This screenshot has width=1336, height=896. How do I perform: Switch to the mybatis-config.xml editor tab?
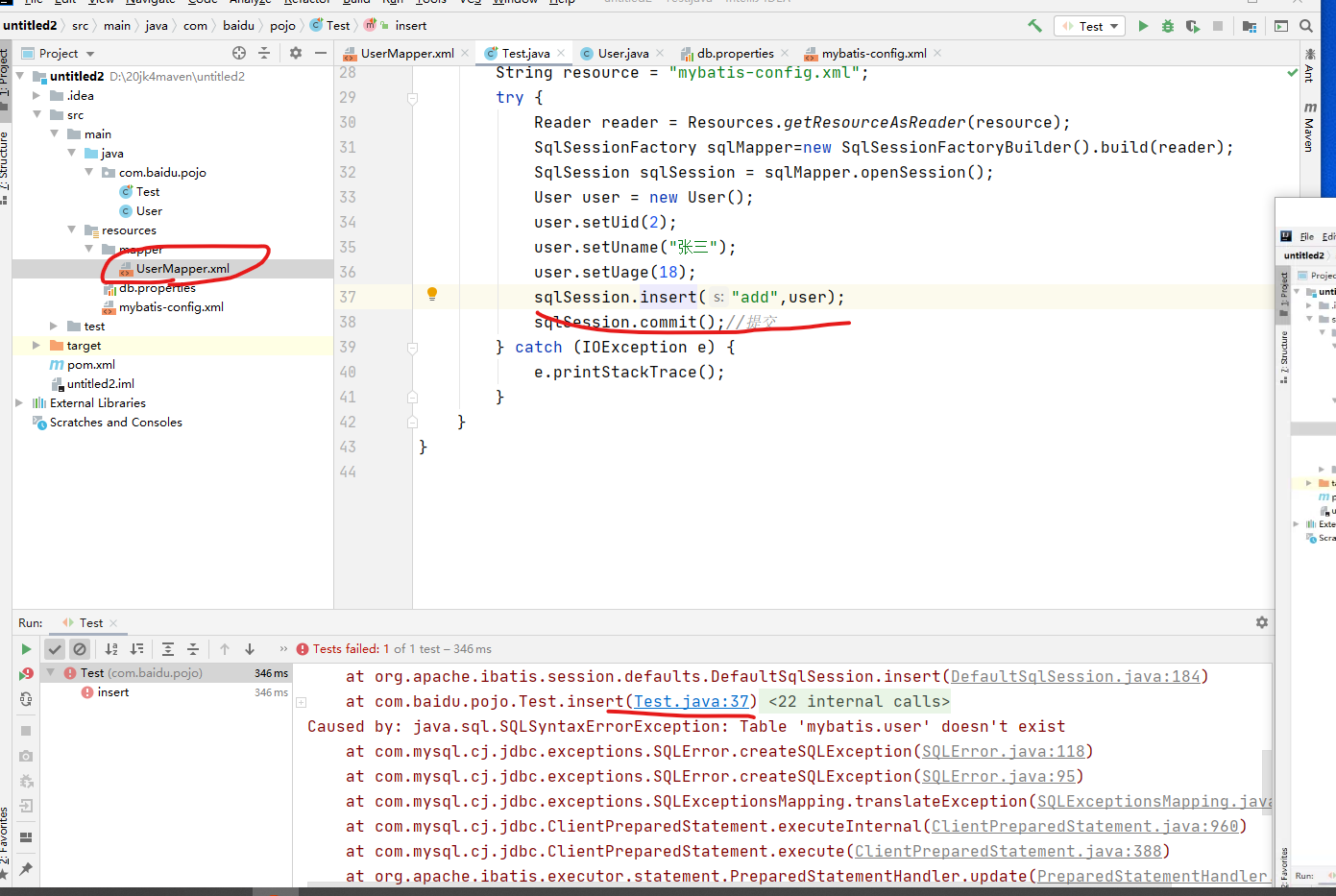point(874,53)
